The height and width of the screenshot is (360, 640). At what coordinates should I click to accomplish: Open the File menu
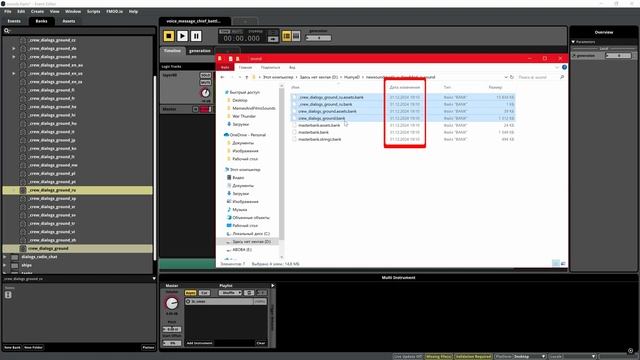(8, 11)
